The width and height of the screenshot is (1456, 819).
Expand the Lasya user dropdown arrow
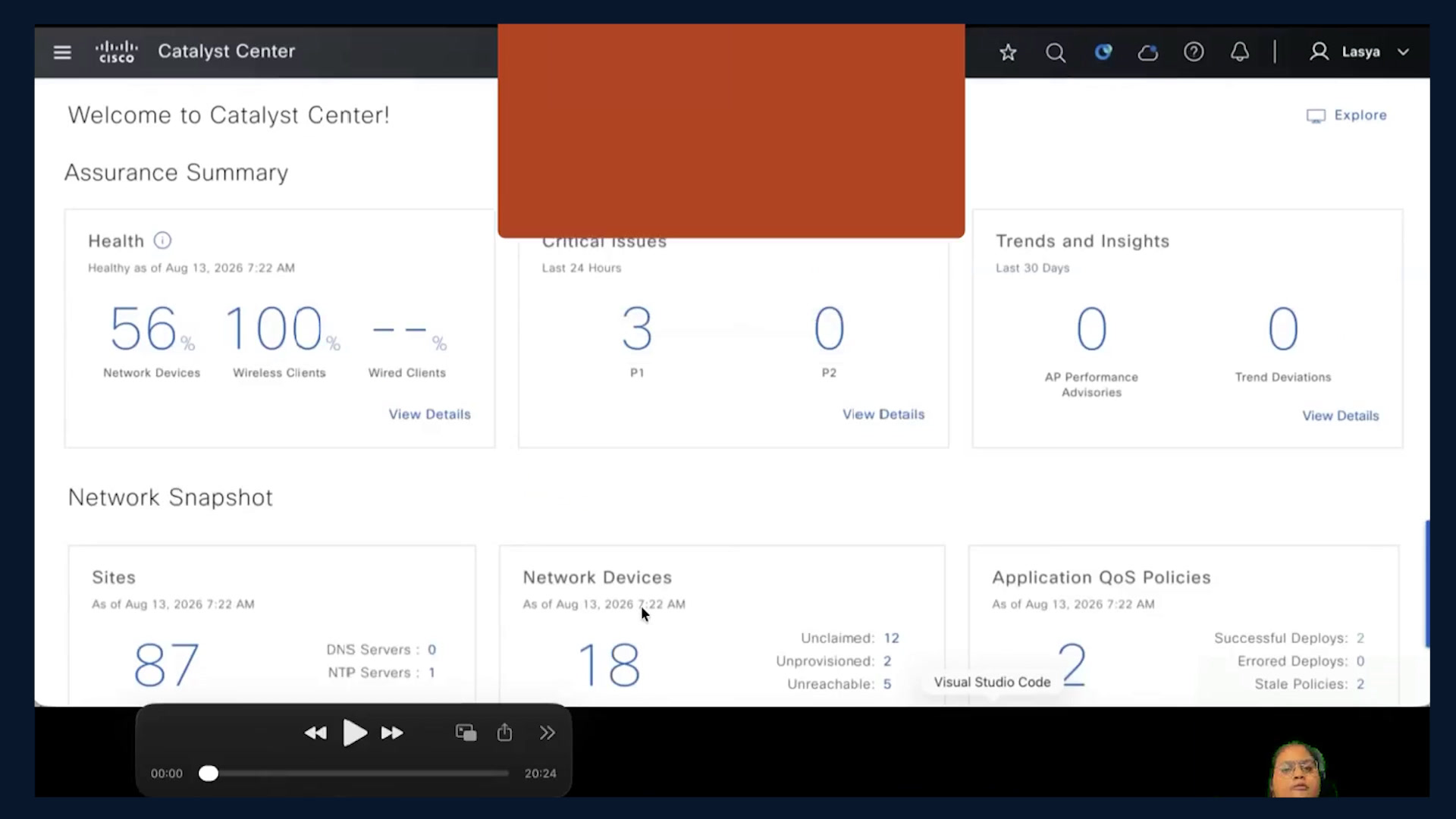coord(1403,52)
